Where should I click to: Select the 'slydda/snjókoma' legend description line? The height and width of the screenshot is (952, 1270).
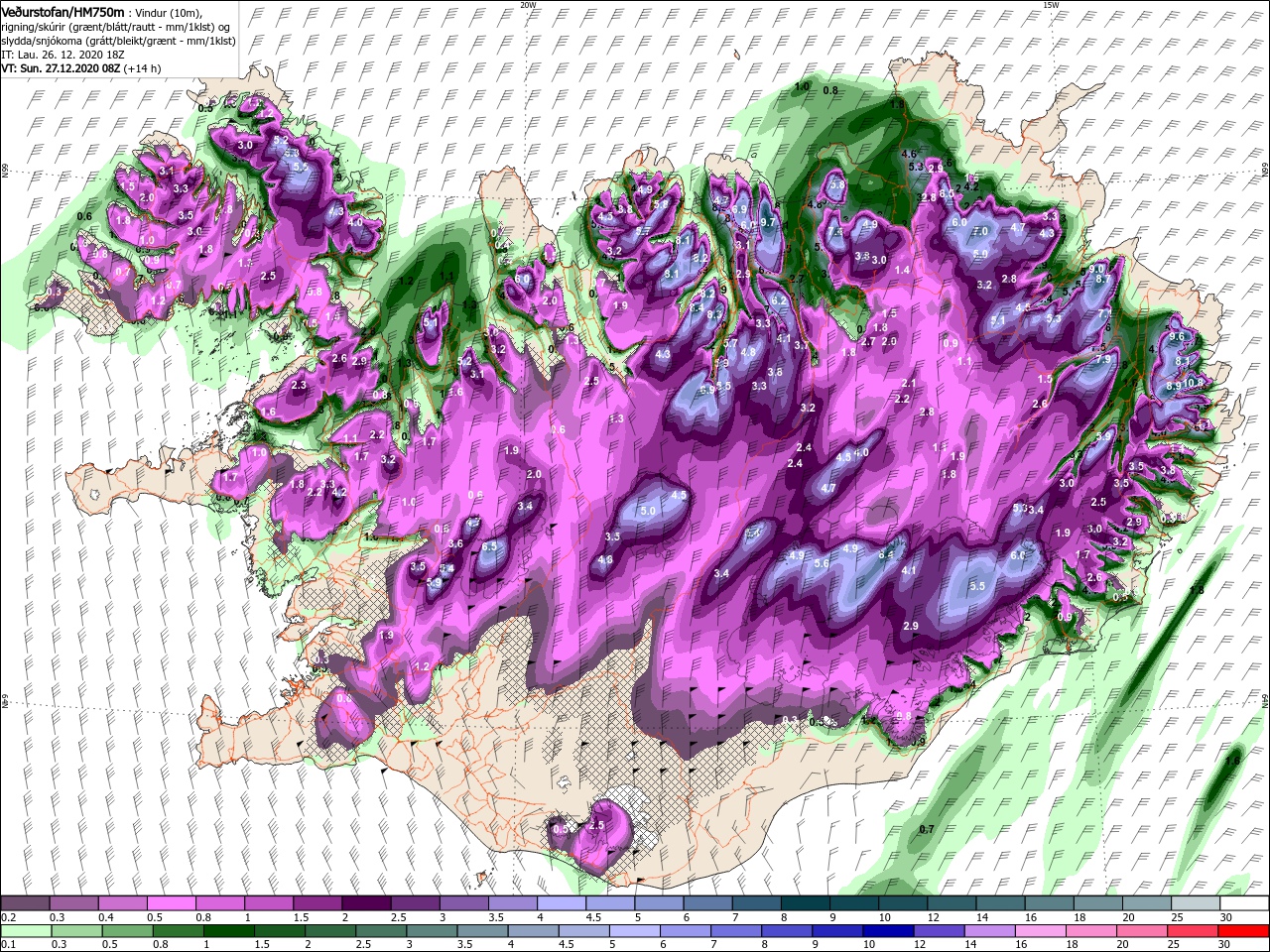(118, 41)
